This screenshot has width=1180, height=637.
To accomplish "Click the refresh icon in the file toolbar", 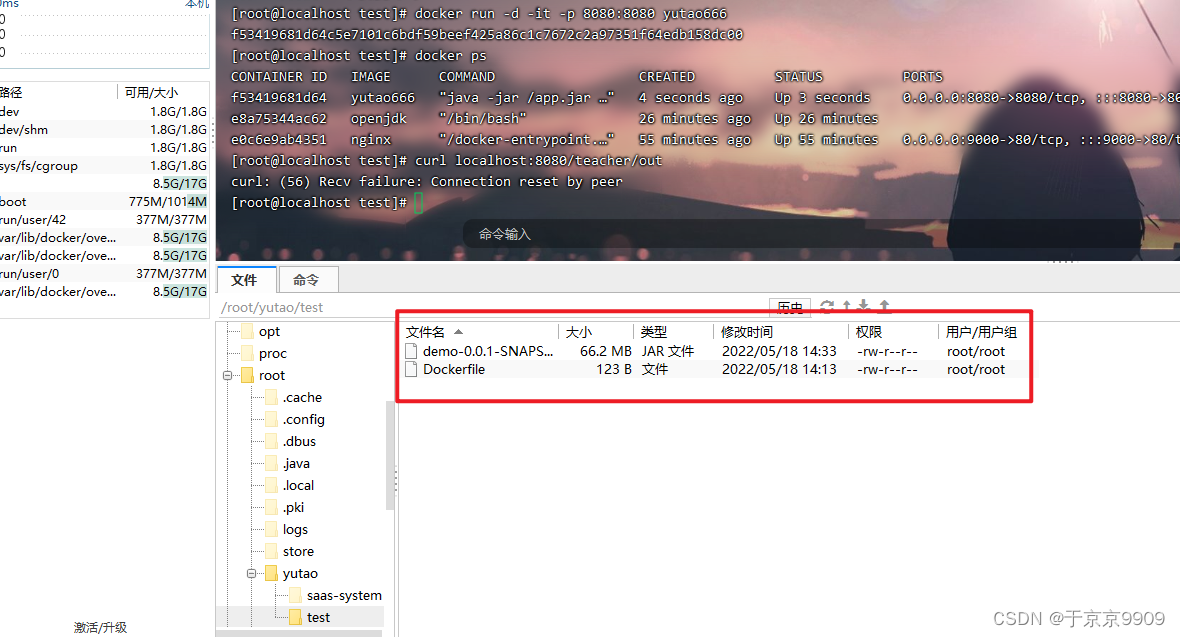I will click(x=827, y=306).
